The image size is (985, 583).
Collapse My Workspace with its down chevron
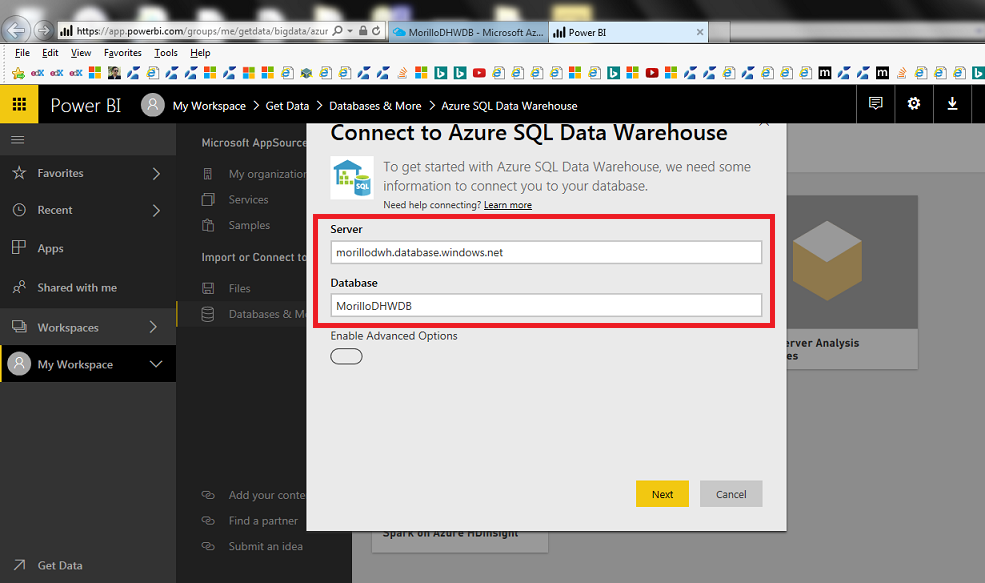click(156, 364)
